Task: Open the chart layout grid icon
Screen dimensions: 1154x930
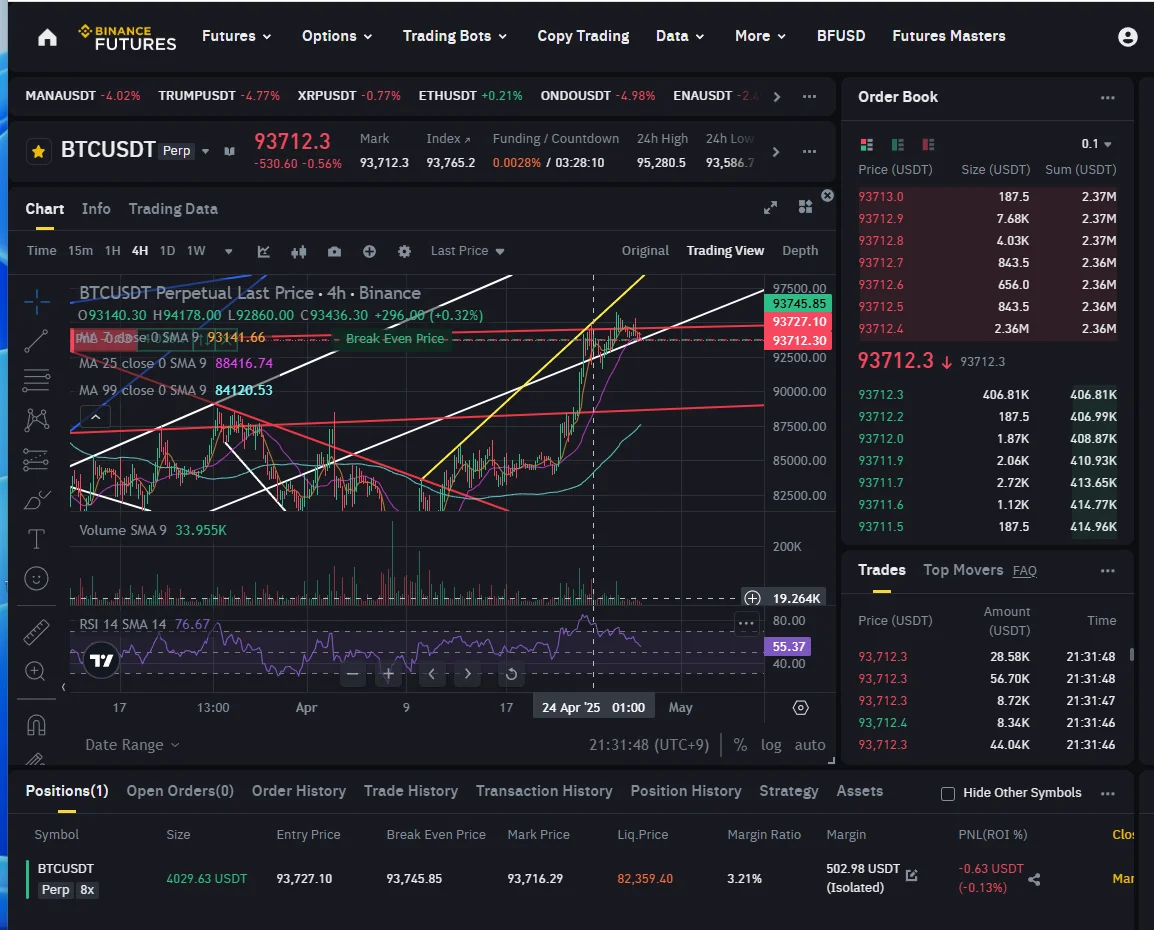Action: pos(805,207)
